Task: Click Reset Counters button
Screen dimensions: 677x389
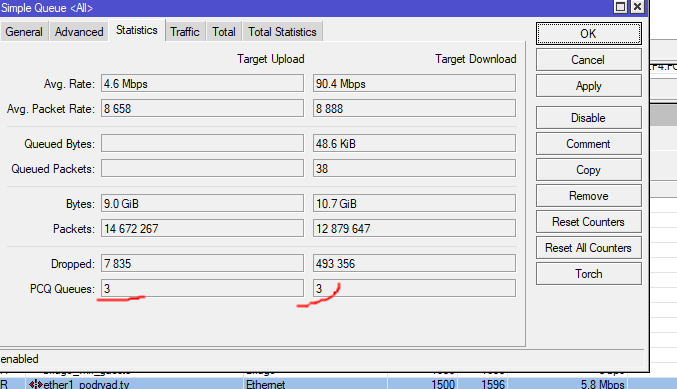Action: [x=588, y=222]
